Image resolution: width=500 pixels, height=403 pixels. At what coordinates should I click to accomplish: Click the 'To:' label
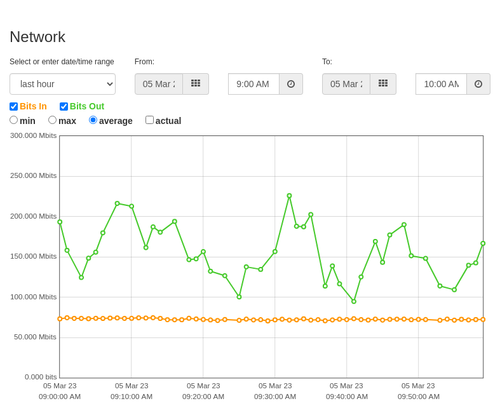327,62
